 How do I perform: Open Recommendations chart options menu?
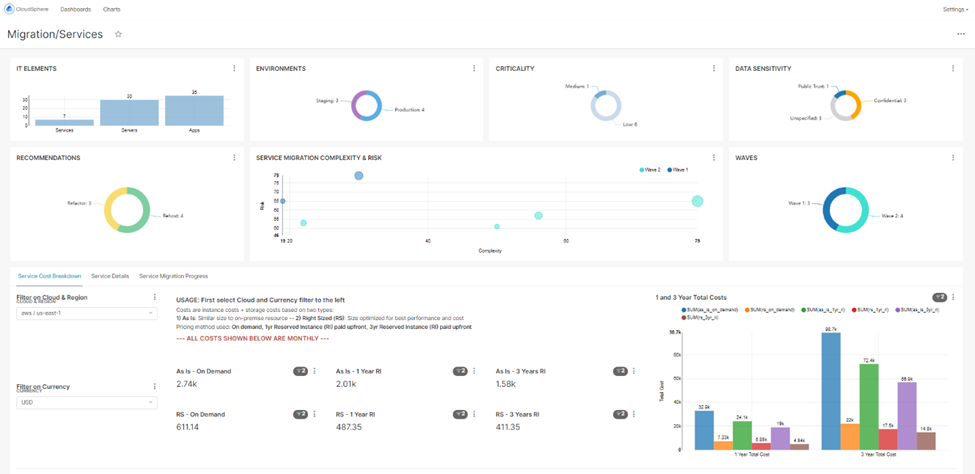tap(234, 158)
